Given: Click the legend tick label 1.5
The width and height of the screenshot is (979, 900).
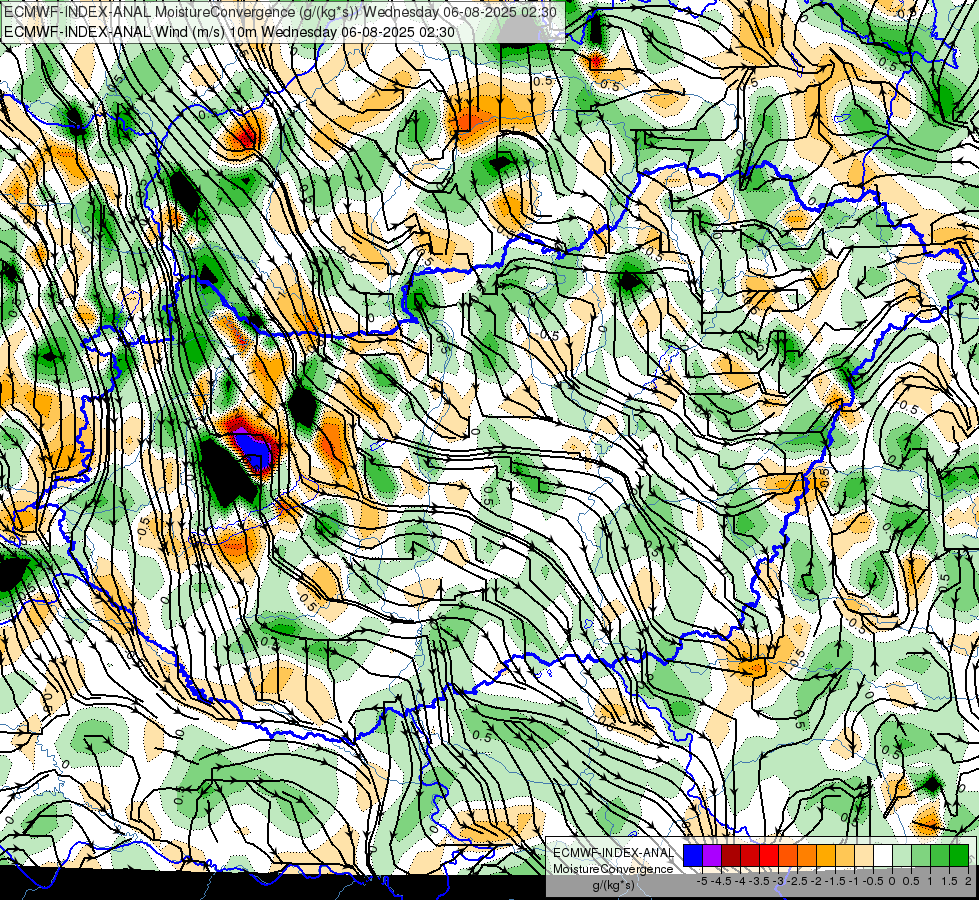Looking at the screenshot, I should tap(949, 881).
